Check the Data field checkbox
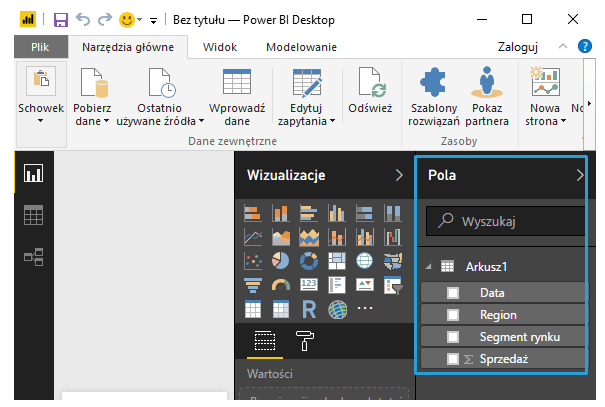The image size is (605, 407). tap(453, 293)
